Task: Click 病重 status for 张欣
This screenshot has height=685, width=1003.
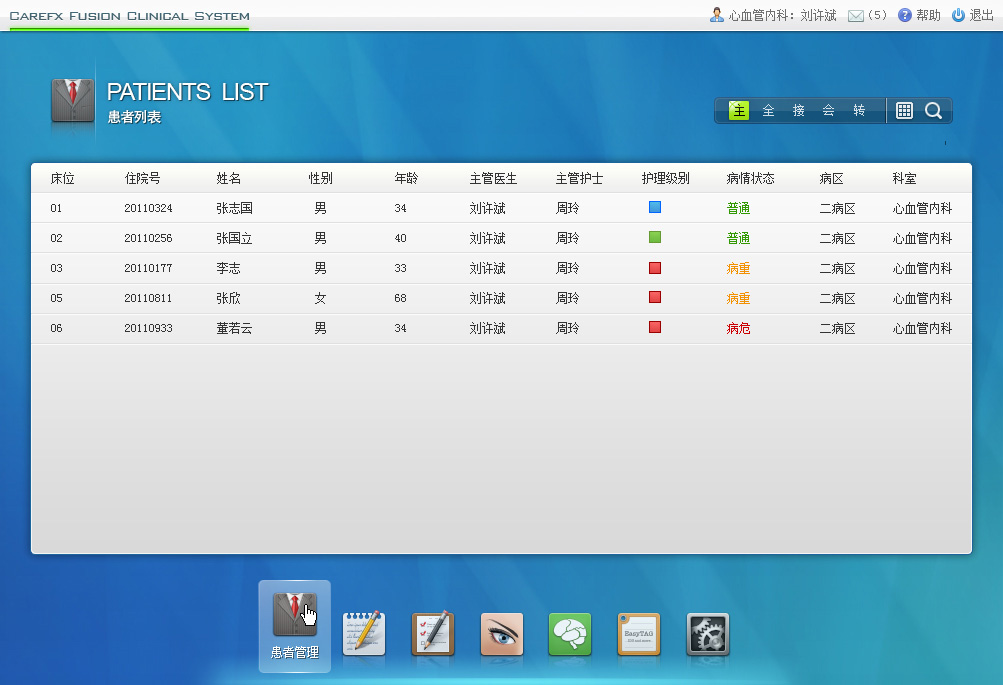Action: 738,299
